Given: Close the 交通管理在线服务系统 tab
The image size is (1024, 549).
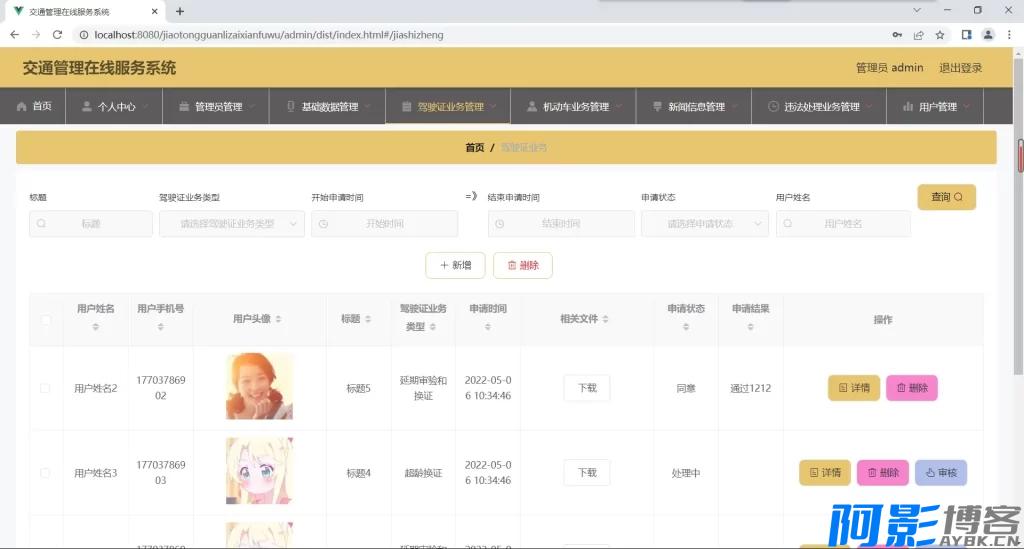Looking at the screenshot, I should pyautogui.click(x=154, y=11).
